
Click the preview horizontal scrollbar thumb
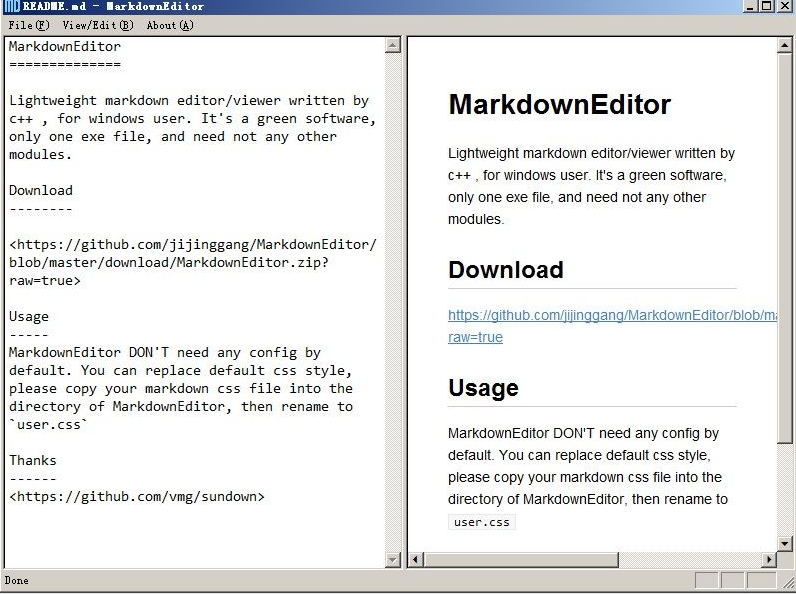coord(521,559)
